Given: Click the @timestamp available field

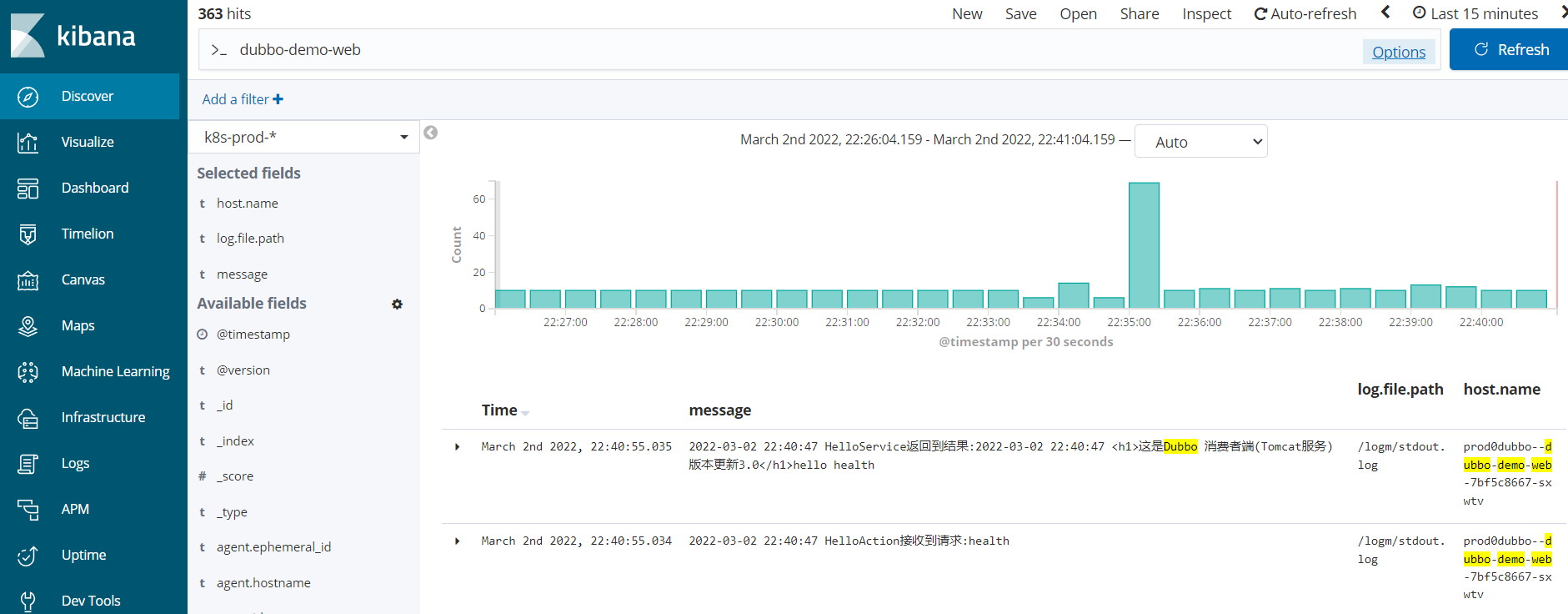Looking at the screenshot, I should coord(253,335).
